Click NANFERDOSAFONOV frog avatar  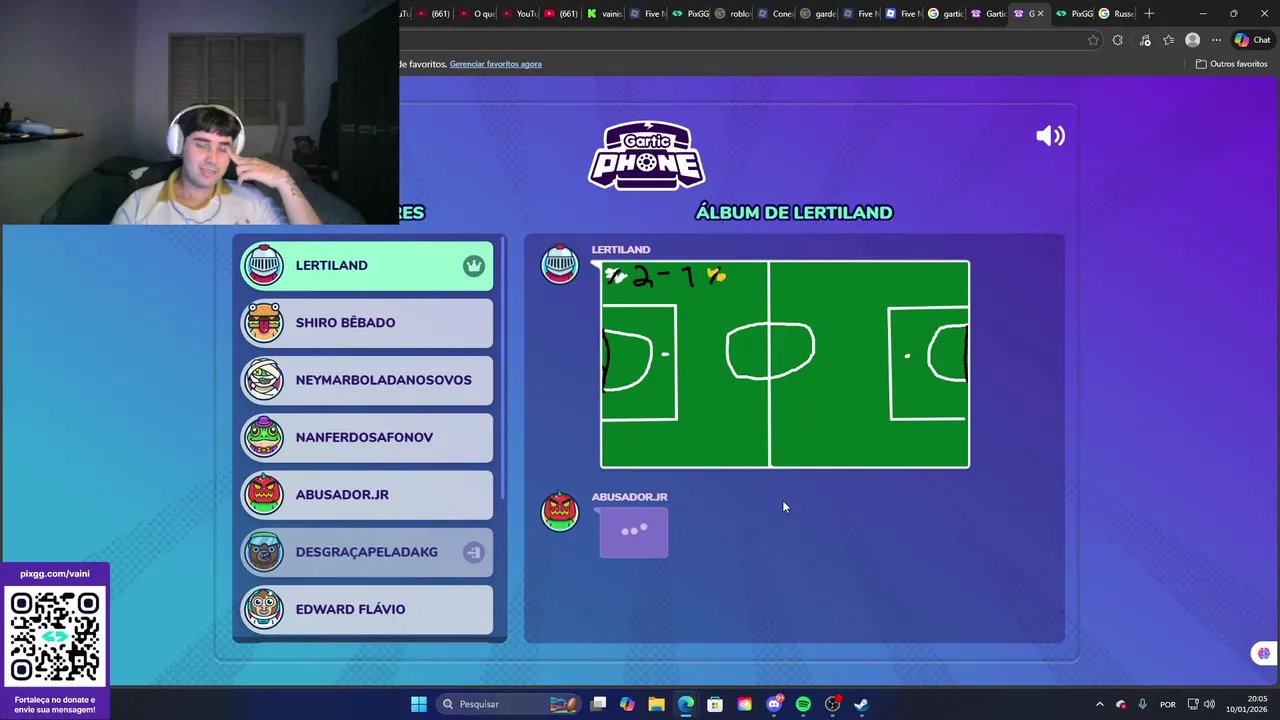pyautogui.click(x=264, y=437)
